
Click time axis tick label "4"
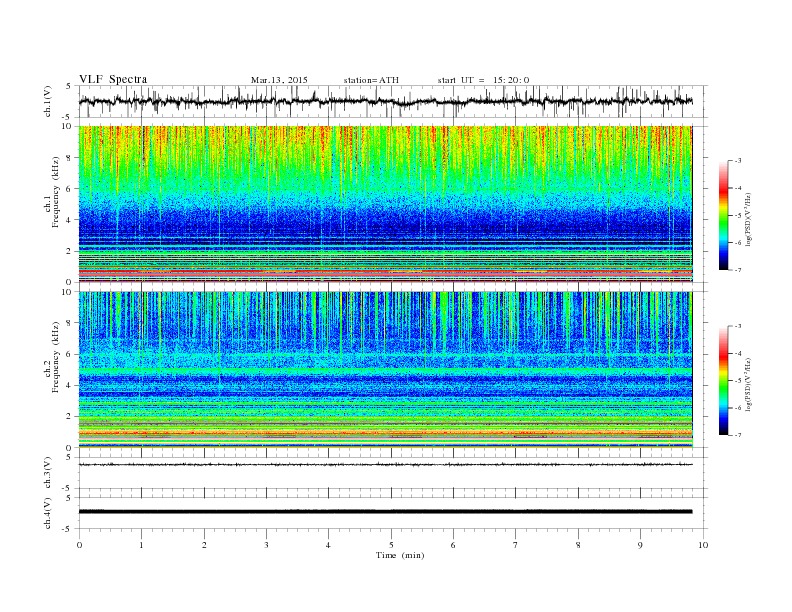pyautogui.click(x=328, y=545)
